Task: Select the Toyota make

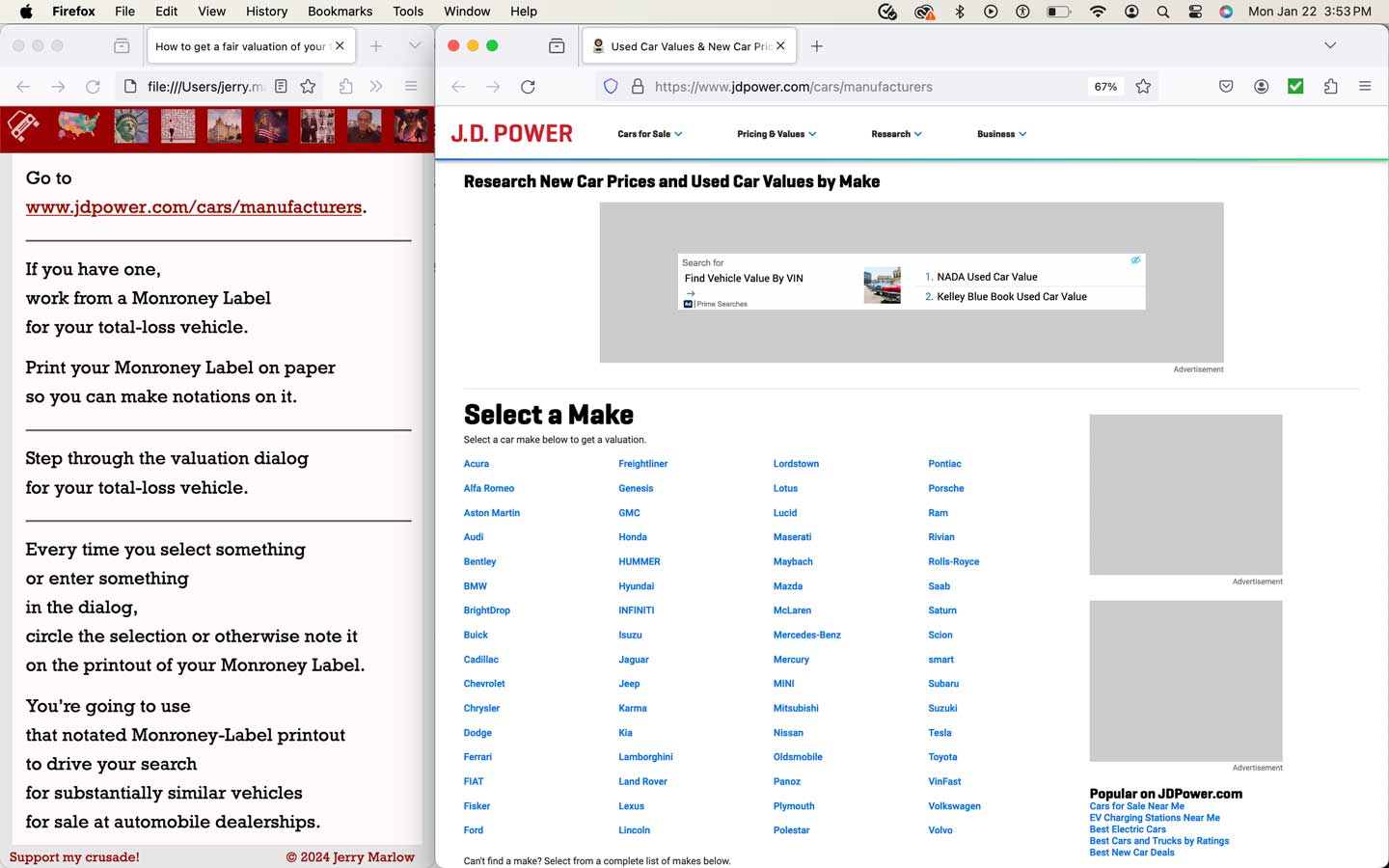Action: tap(942, 757)
